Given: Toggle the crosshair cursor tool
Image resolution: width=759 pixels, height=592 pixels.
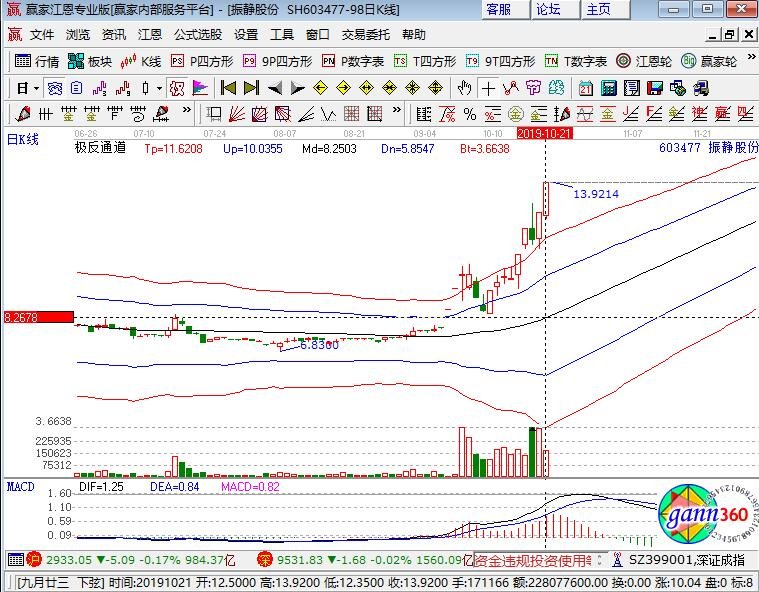Looking at the screenshot, I should click(488, 88).
